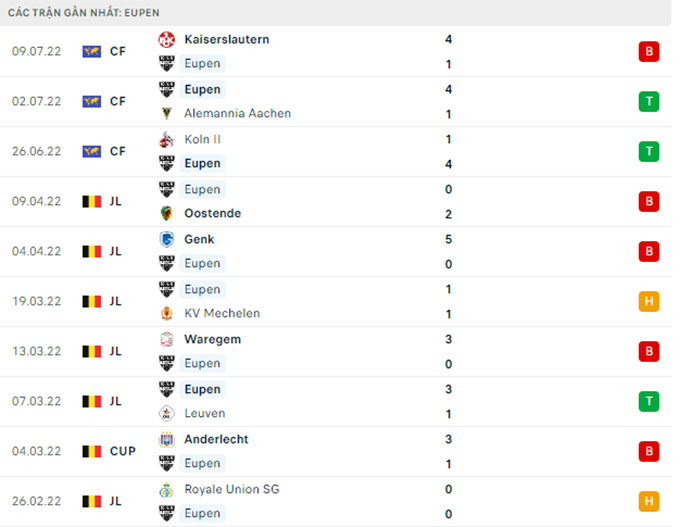The height and width of the screenshot is (527, 680).
Task: Click the Royale Union SG crest
Action: tap(167, 489)
